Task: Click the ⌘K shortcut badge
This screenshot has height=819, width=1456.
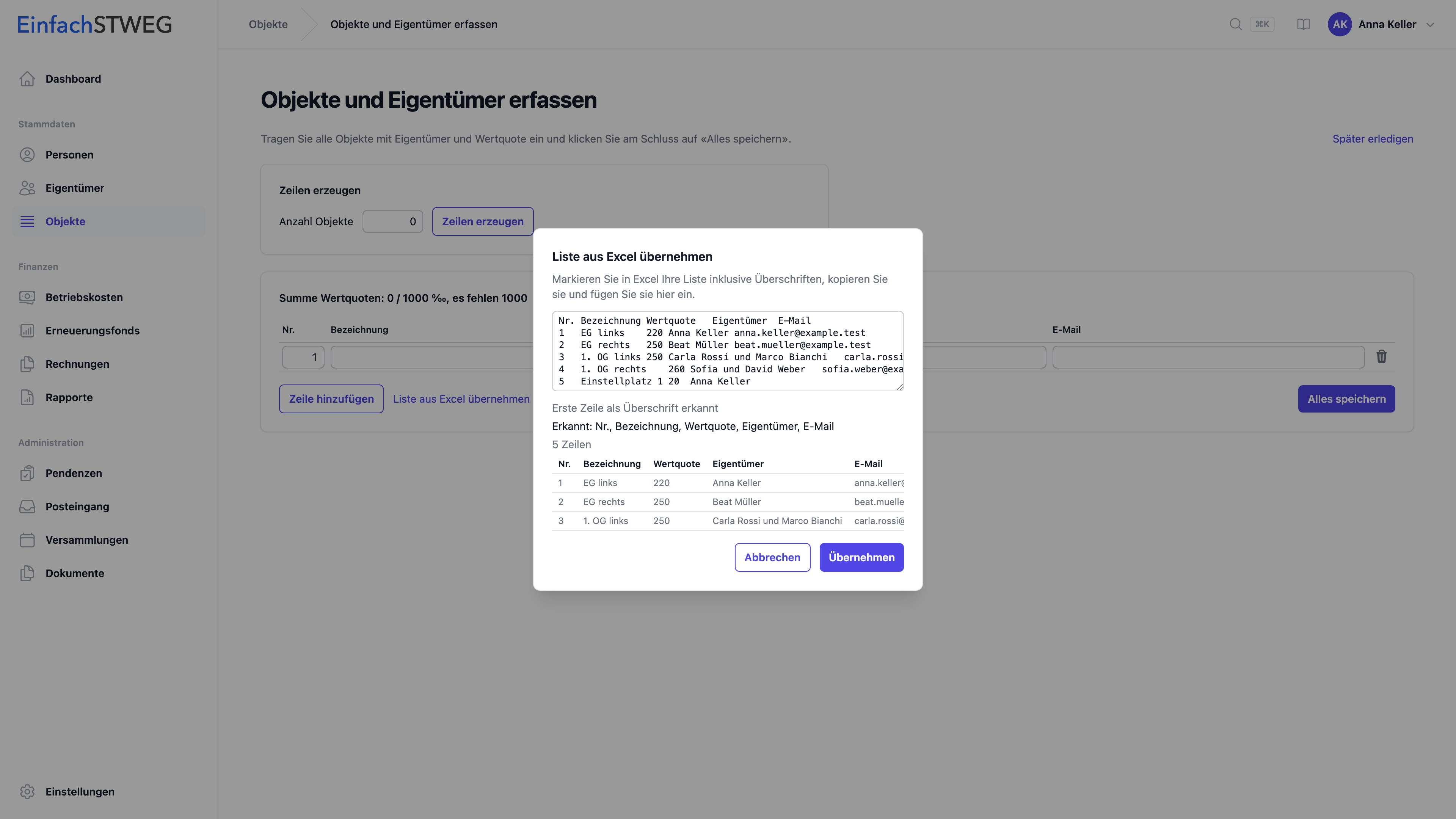Action: [1262, 24]
